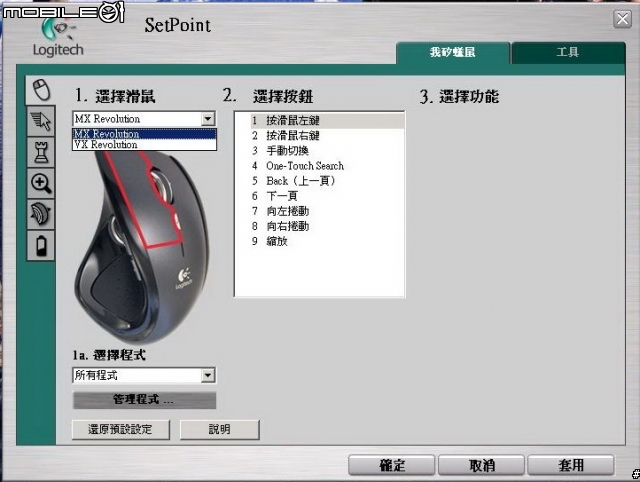Open the game settings chess rook icon

[41, 152]
